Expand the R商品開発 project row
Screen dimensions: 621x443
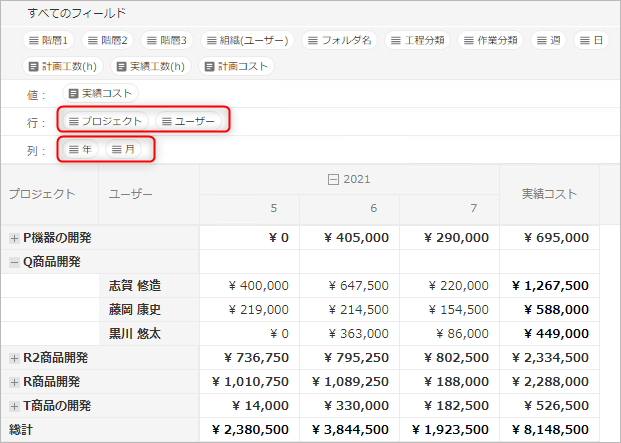click(x=14, y=382)
